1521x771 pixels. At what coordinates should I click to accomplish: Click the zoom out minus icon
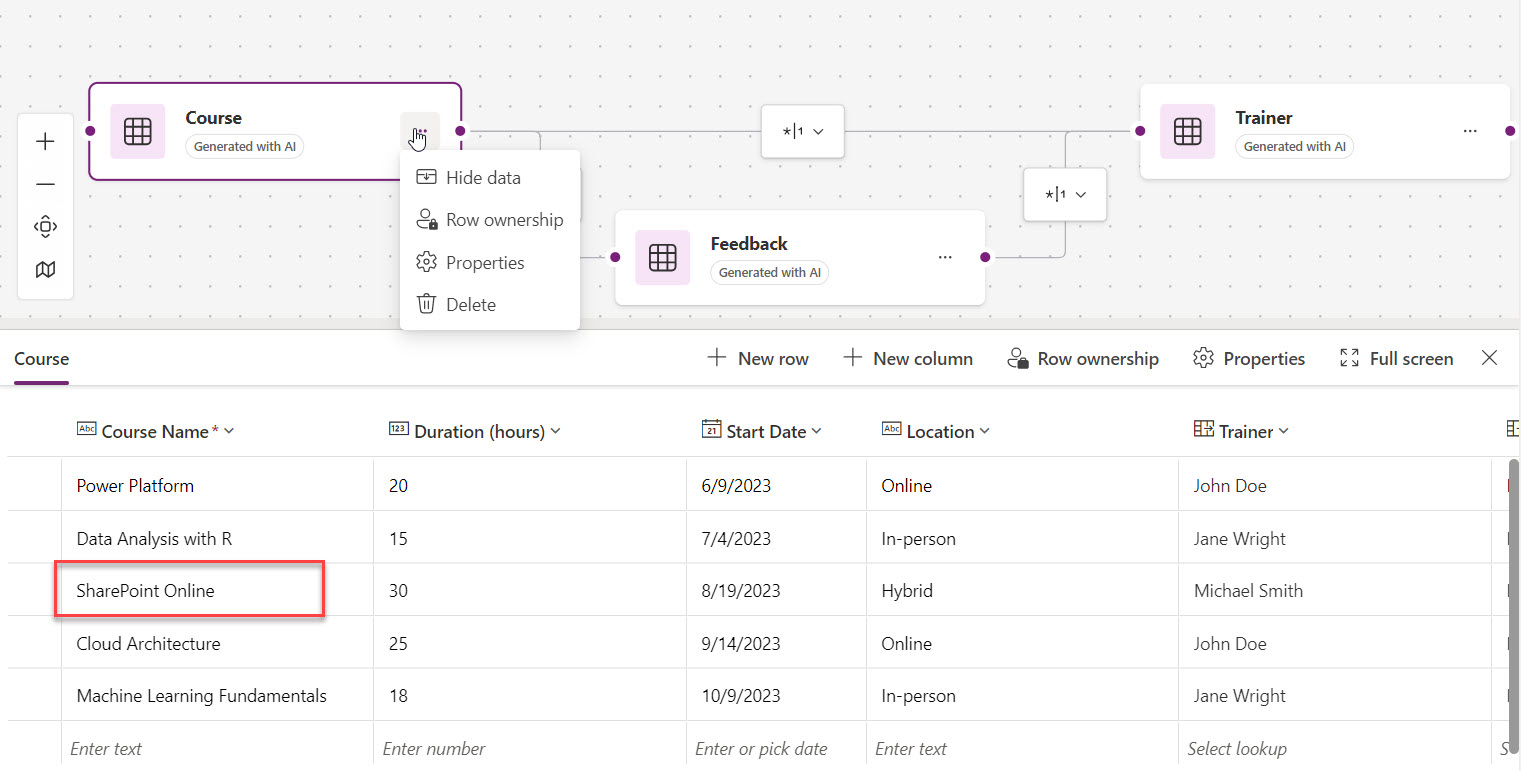click(x=45, y=184)
